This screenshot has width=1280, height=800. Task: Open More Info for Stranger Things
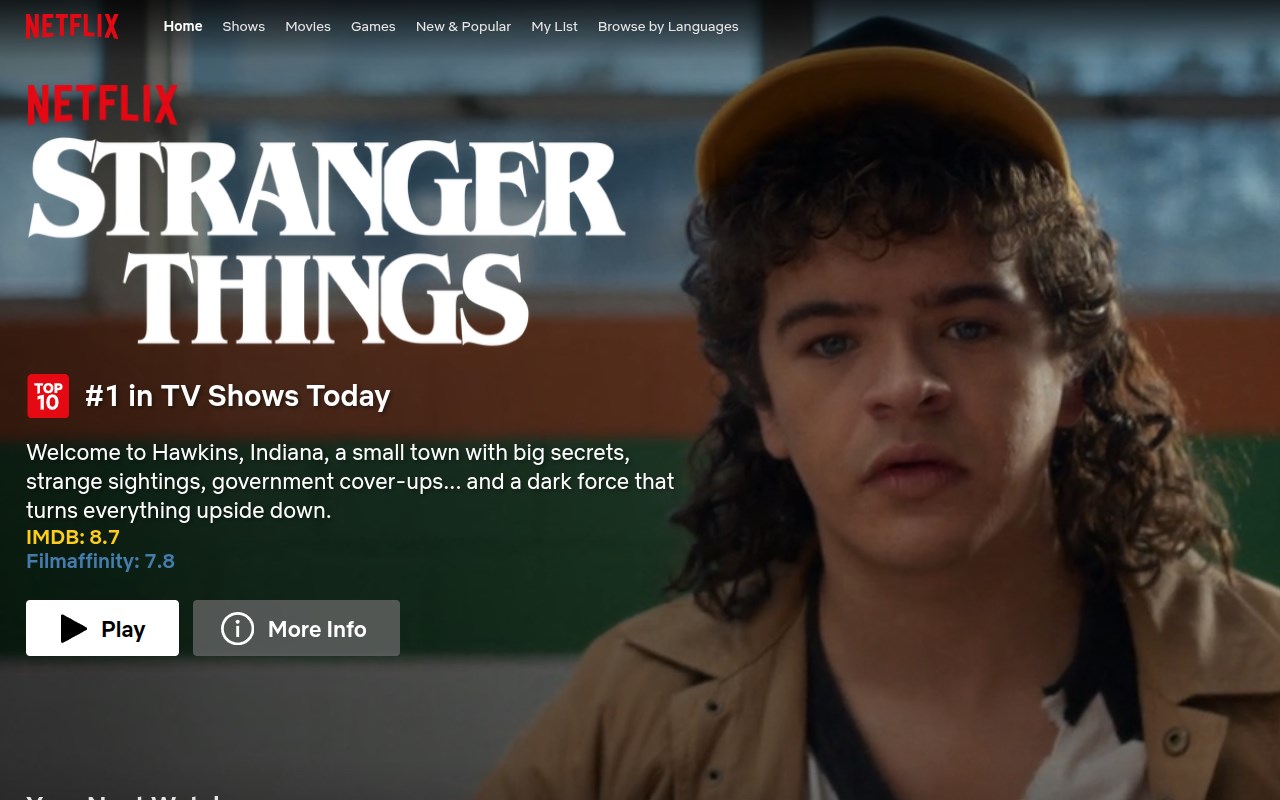pyautogui.click(x=296, y=628)
